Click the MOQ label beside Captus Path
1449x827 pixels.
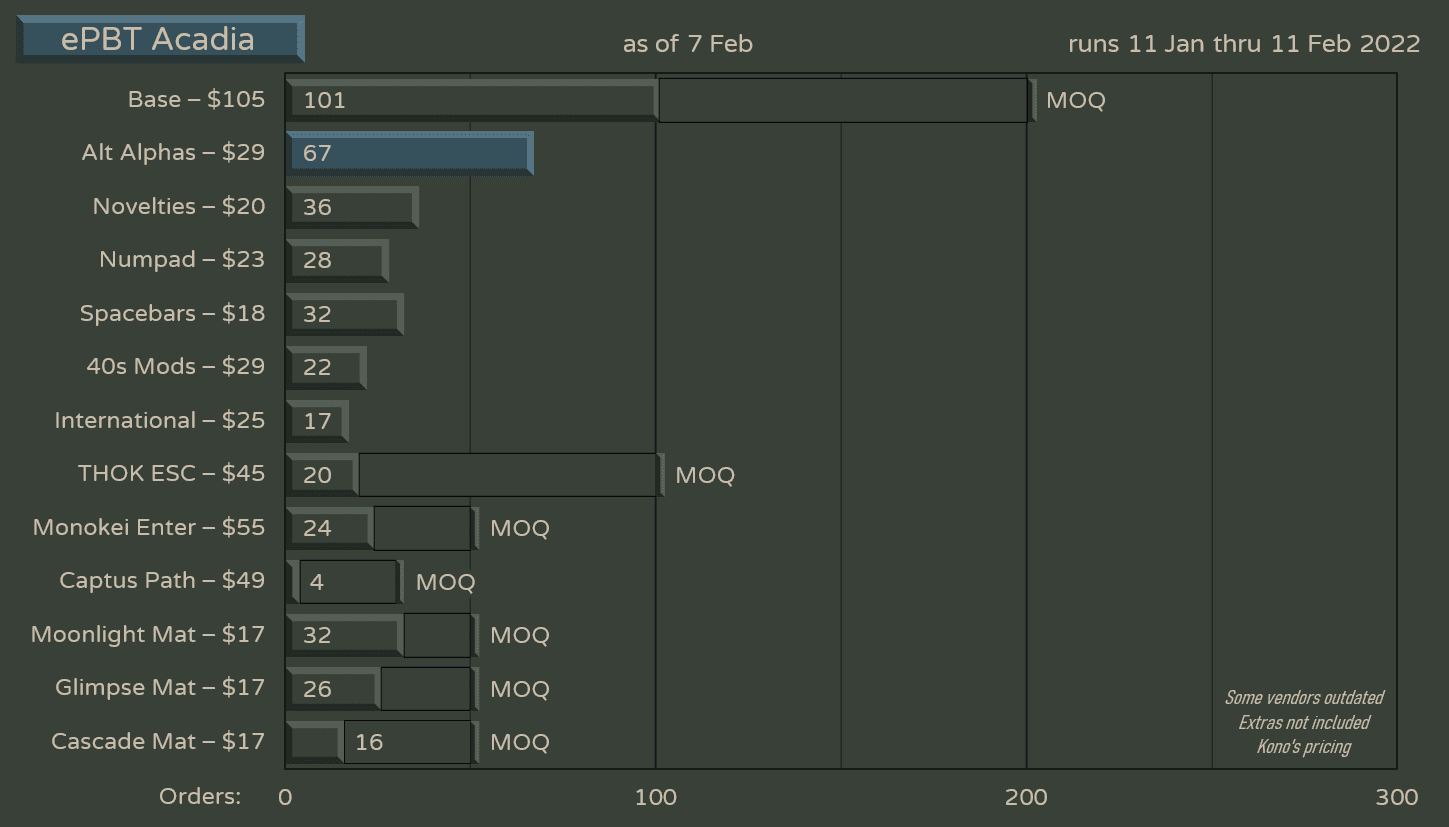(445, 582)
